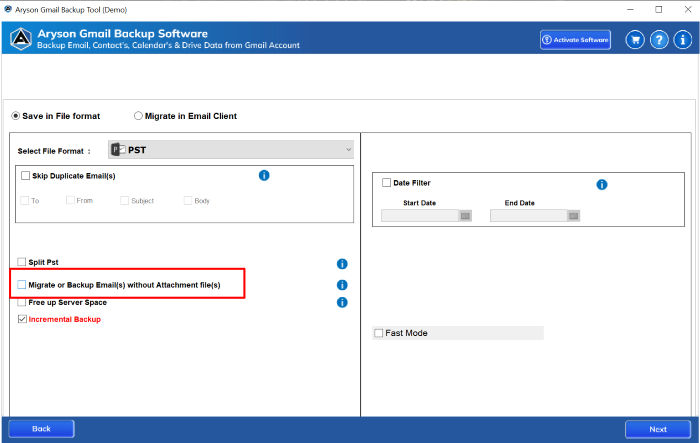The height and width of the screenshot is (443, 700).
Task: Open the Start Date calendar picker
Action: [465, 216]
